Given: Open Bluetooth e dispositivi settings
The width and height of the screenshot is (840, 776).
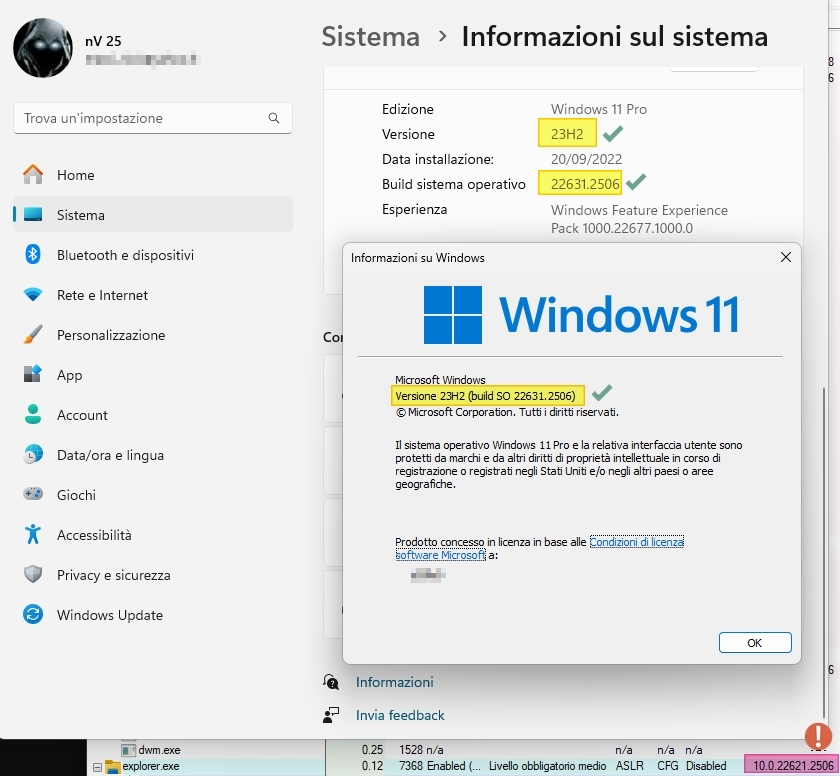Looking at the screenshot, I should (x=153, y=255).
